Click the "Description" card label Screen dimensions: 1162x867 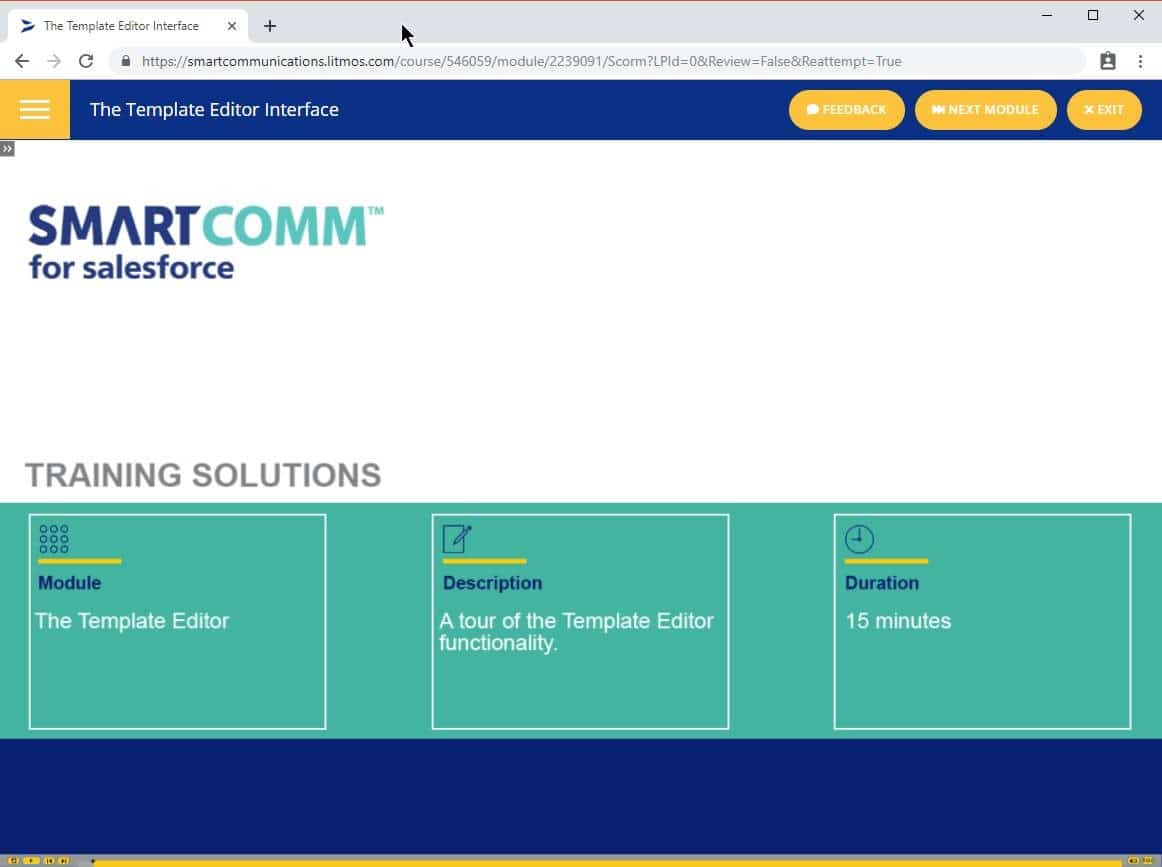click(x=492, y=582)
